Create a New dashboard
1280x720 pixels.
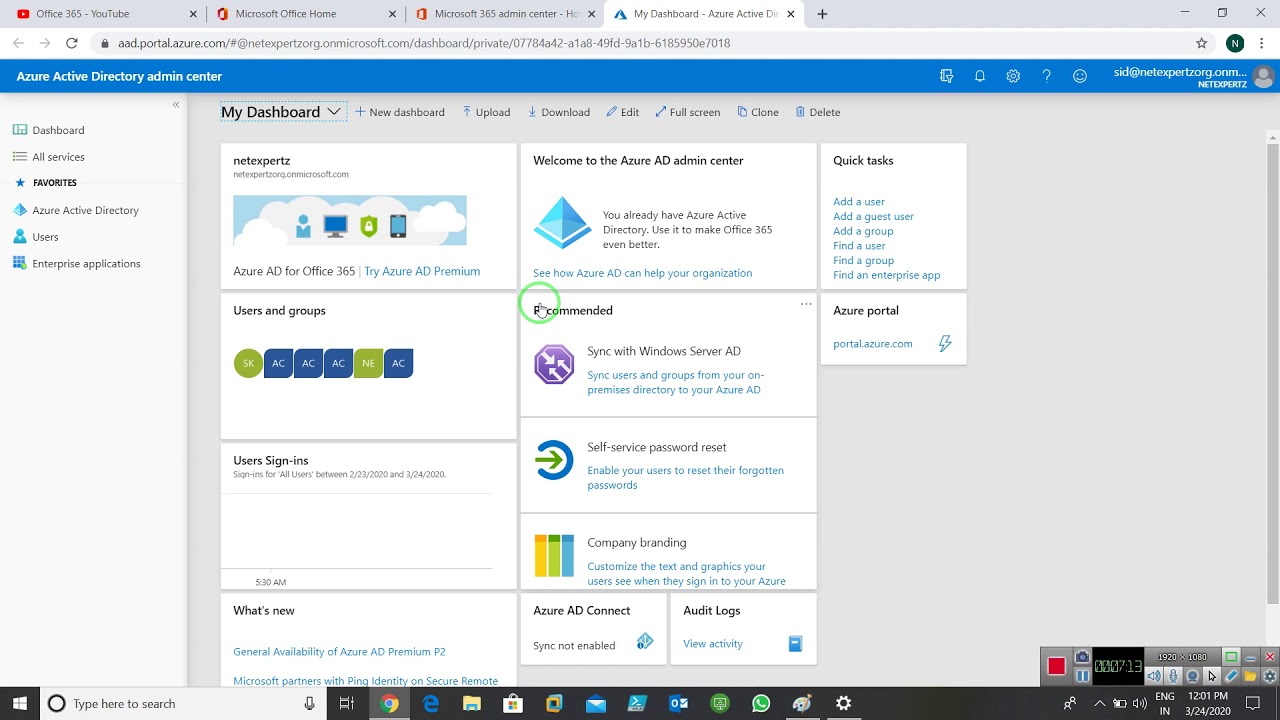coord(400,112)
